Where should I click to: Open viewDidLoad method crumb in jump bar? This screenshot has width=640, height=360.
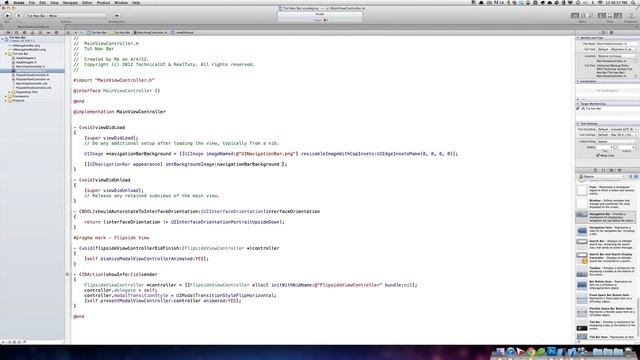[183, 33]
